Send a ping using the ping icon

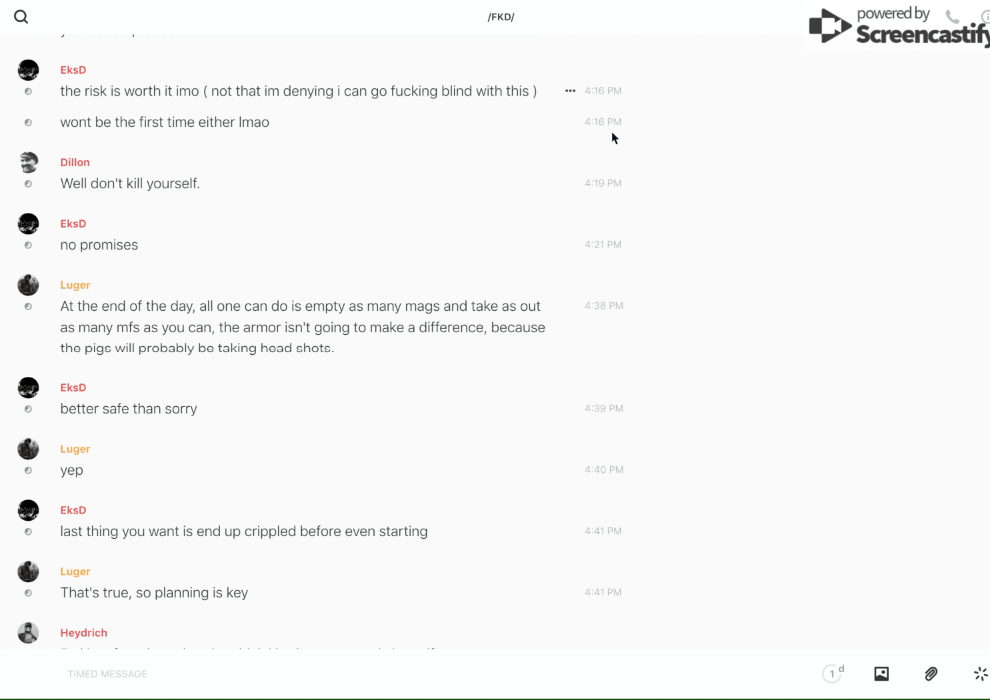click(x=980, y=674)
